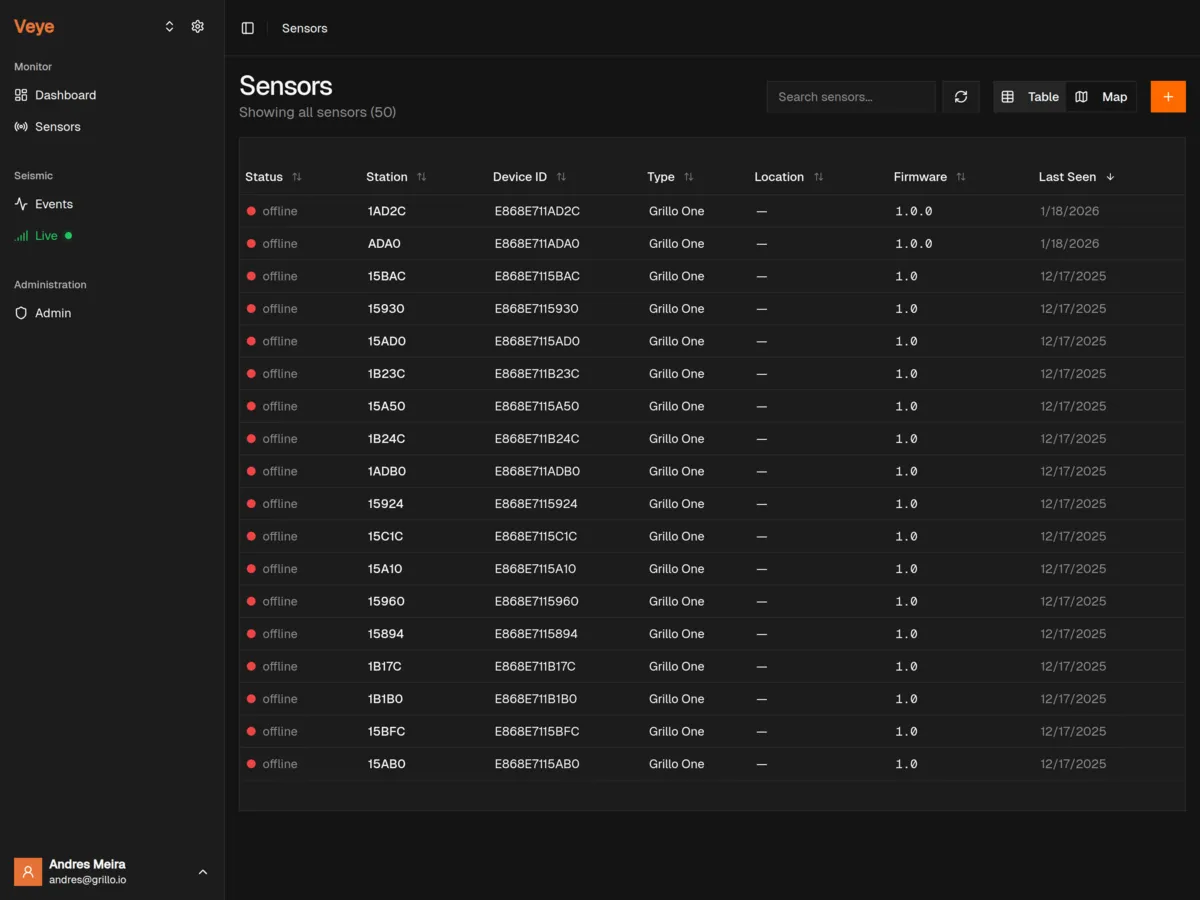The height and width of the screenshot is (900, 1200).
Task: Collapse the Andres Meira account menu
Action: (x=203, y=871)
